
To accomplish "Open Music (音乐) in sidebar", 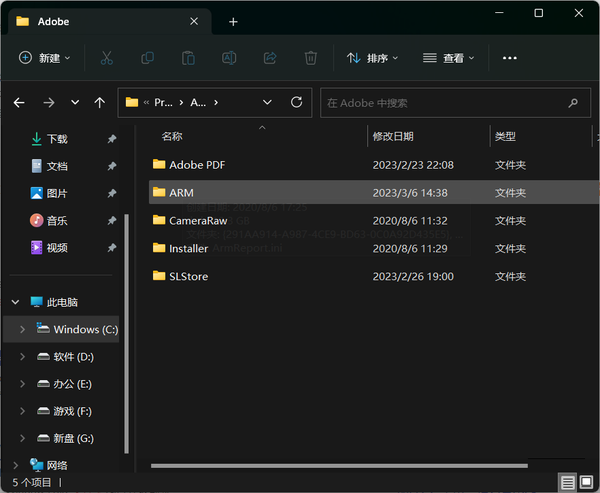I will (x=57, y=220).
